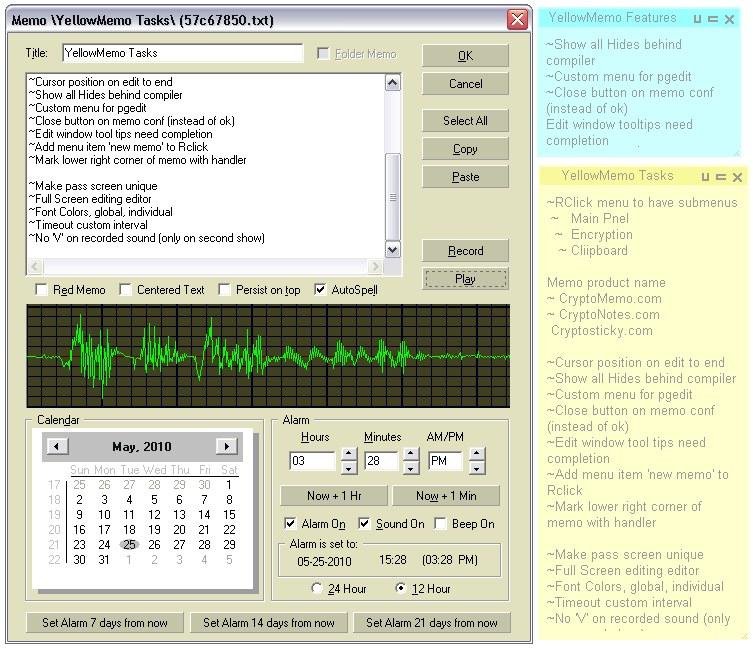Click line '~Timeout custom interval' in editor
753x650 pixels.
(x=88, y=225)
